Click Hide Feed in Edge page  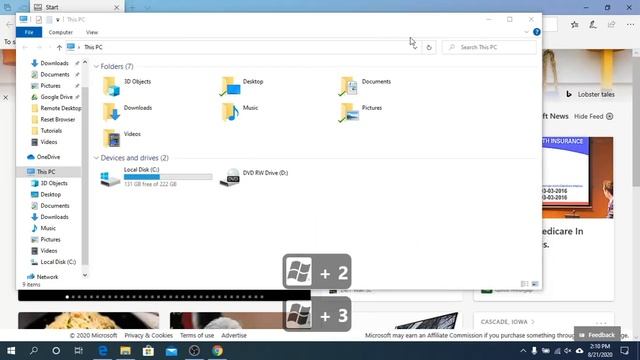click(x=593, y=116)
